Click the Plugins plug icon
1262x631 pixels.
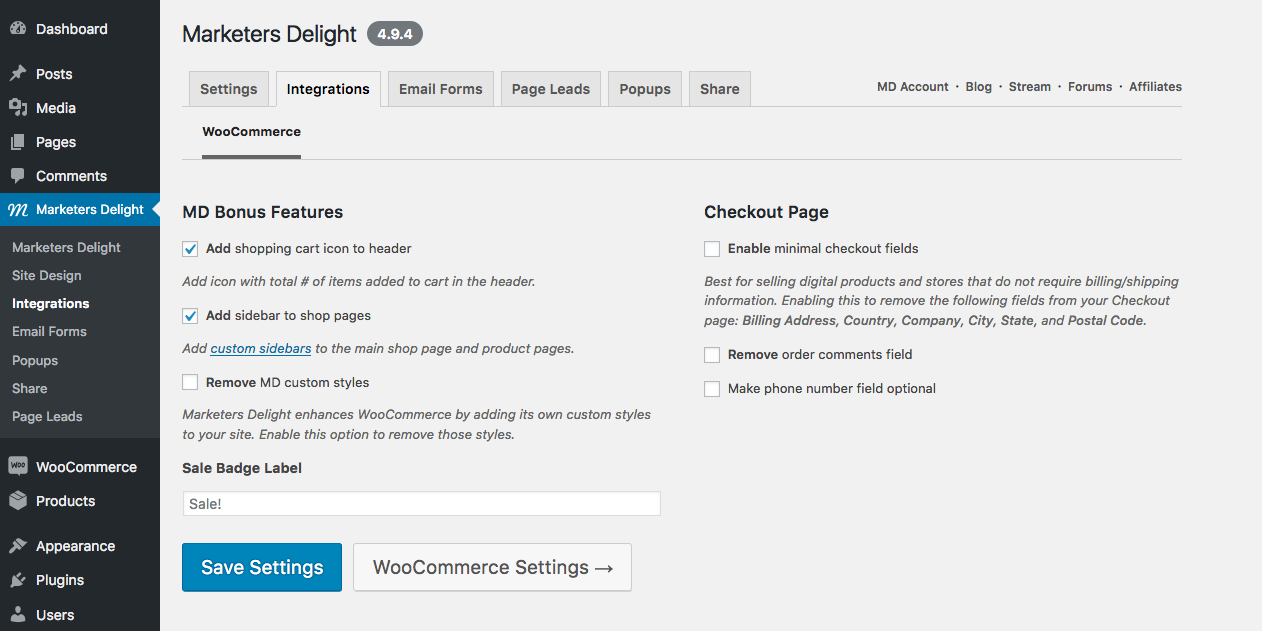coord(17,580)
